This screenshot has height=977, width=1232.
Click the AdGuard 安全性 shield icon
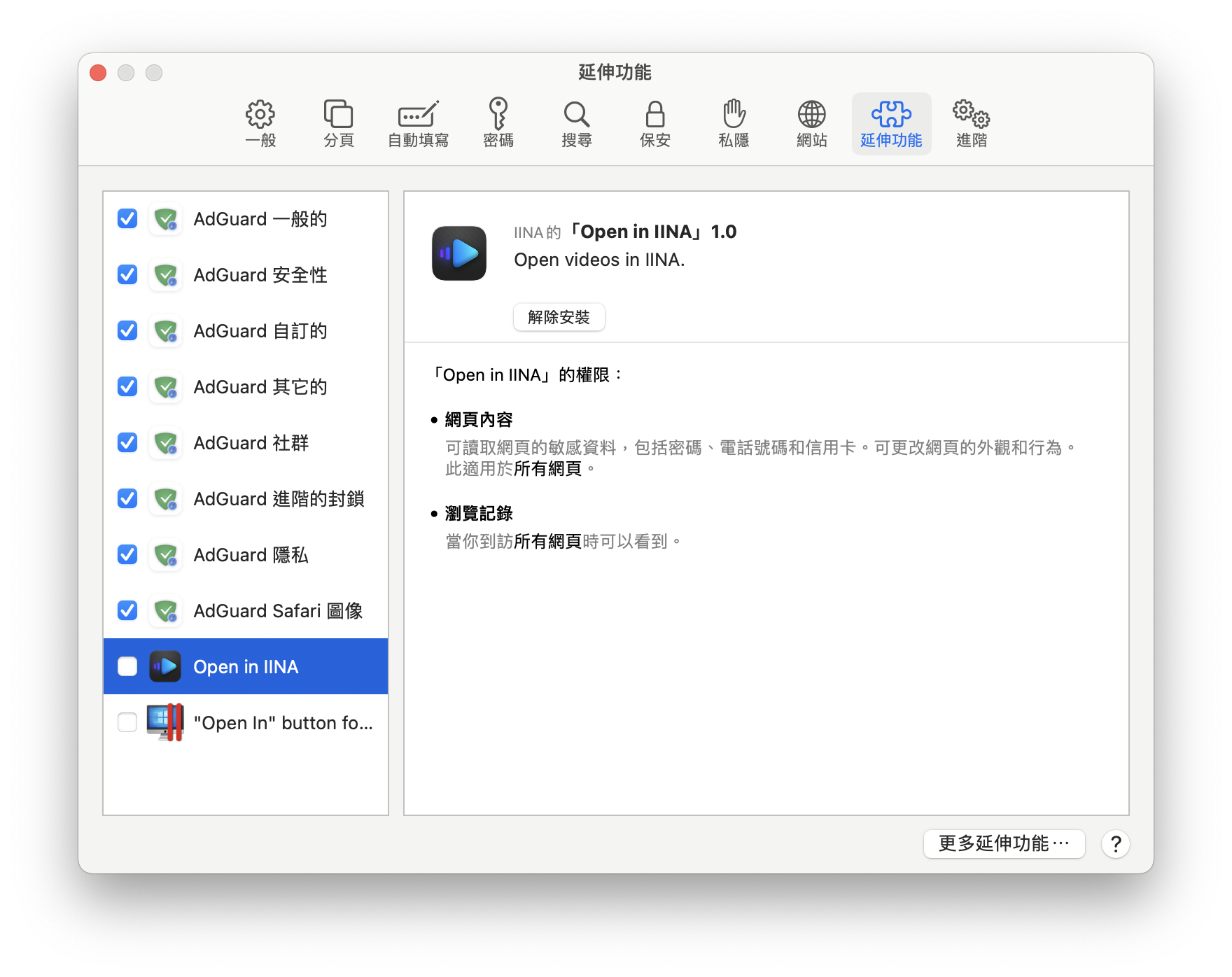coord(166,275)
